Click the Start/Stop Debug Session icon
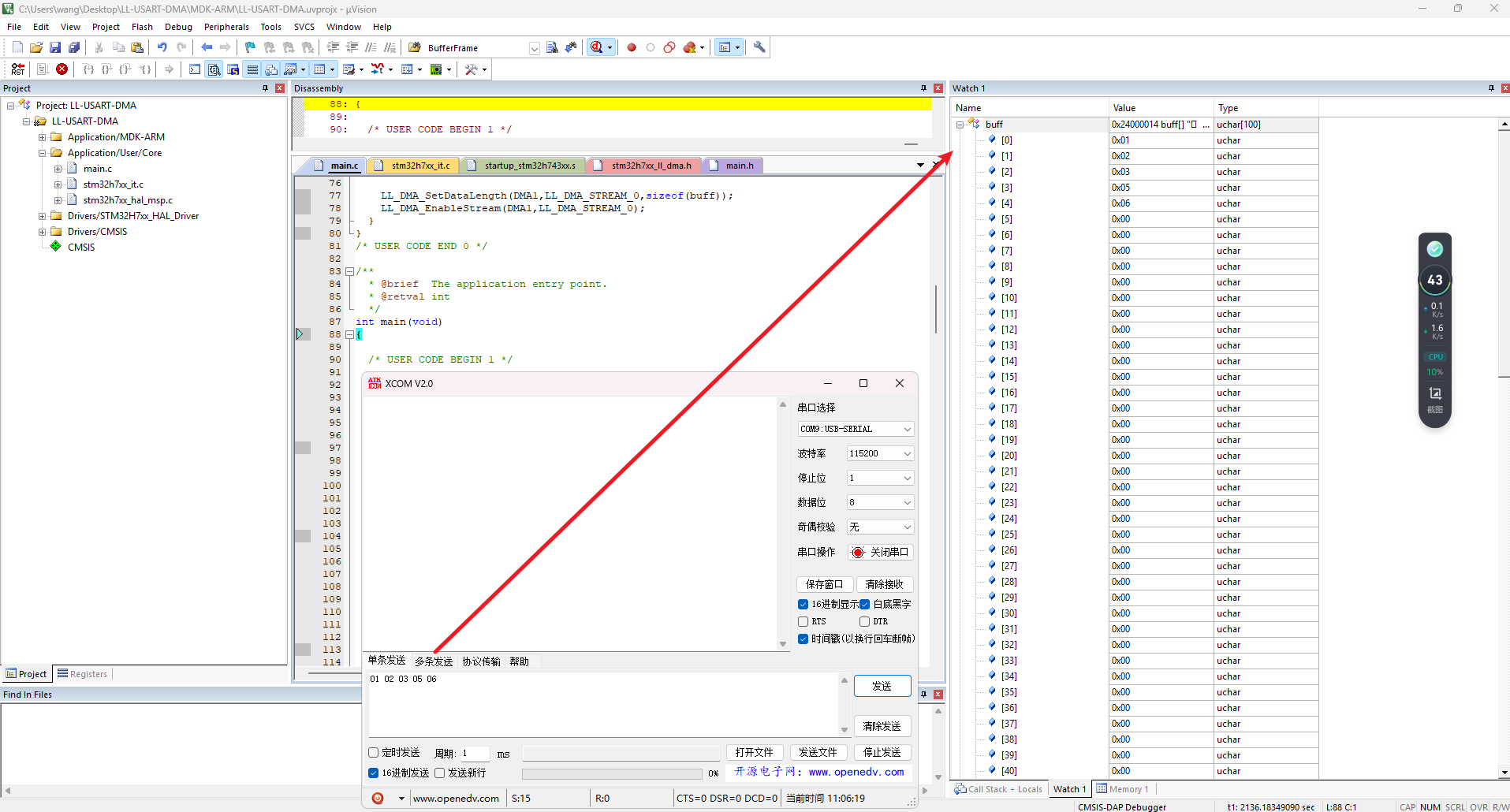The height and width of the screenshot is (812, 1510). pyautogui.click(x=597, y=47)
